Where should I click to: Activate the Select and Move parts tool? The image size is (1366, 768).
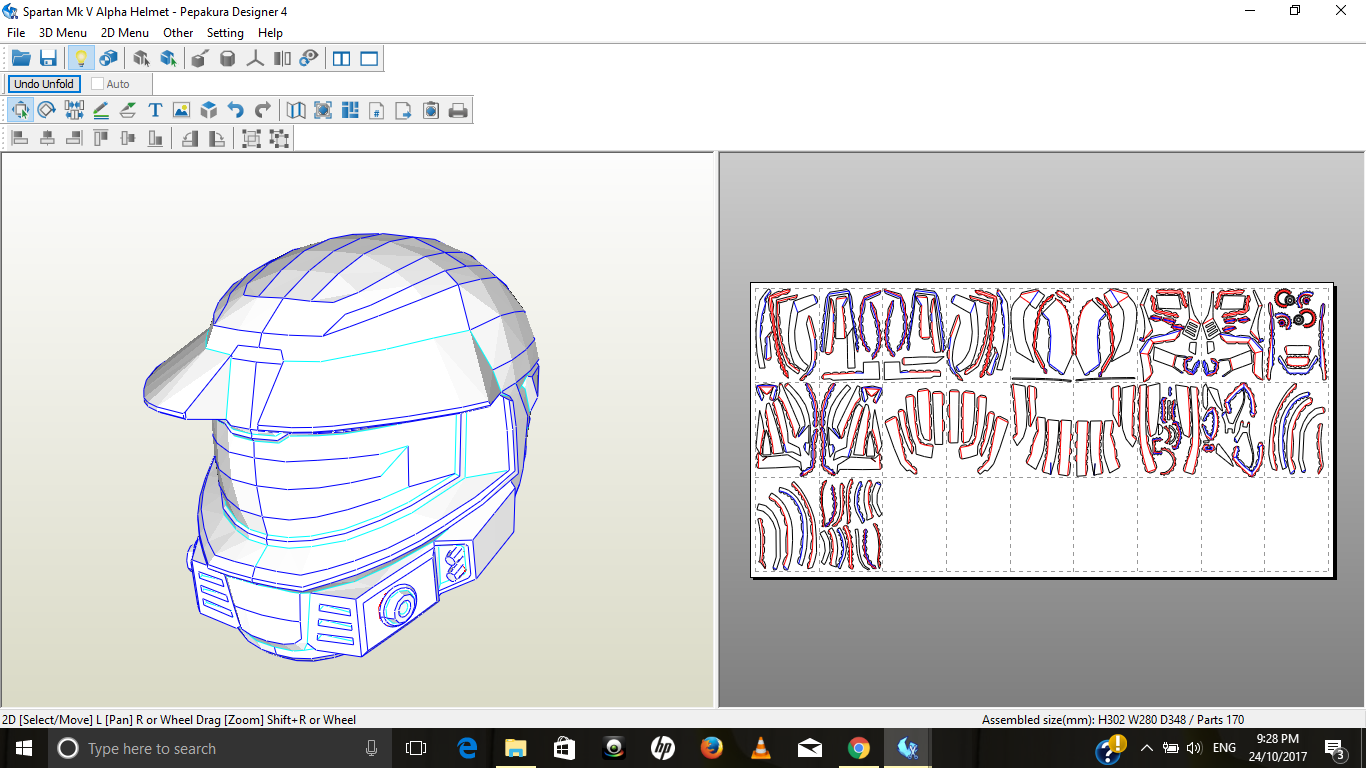click(x=20, y=110)
